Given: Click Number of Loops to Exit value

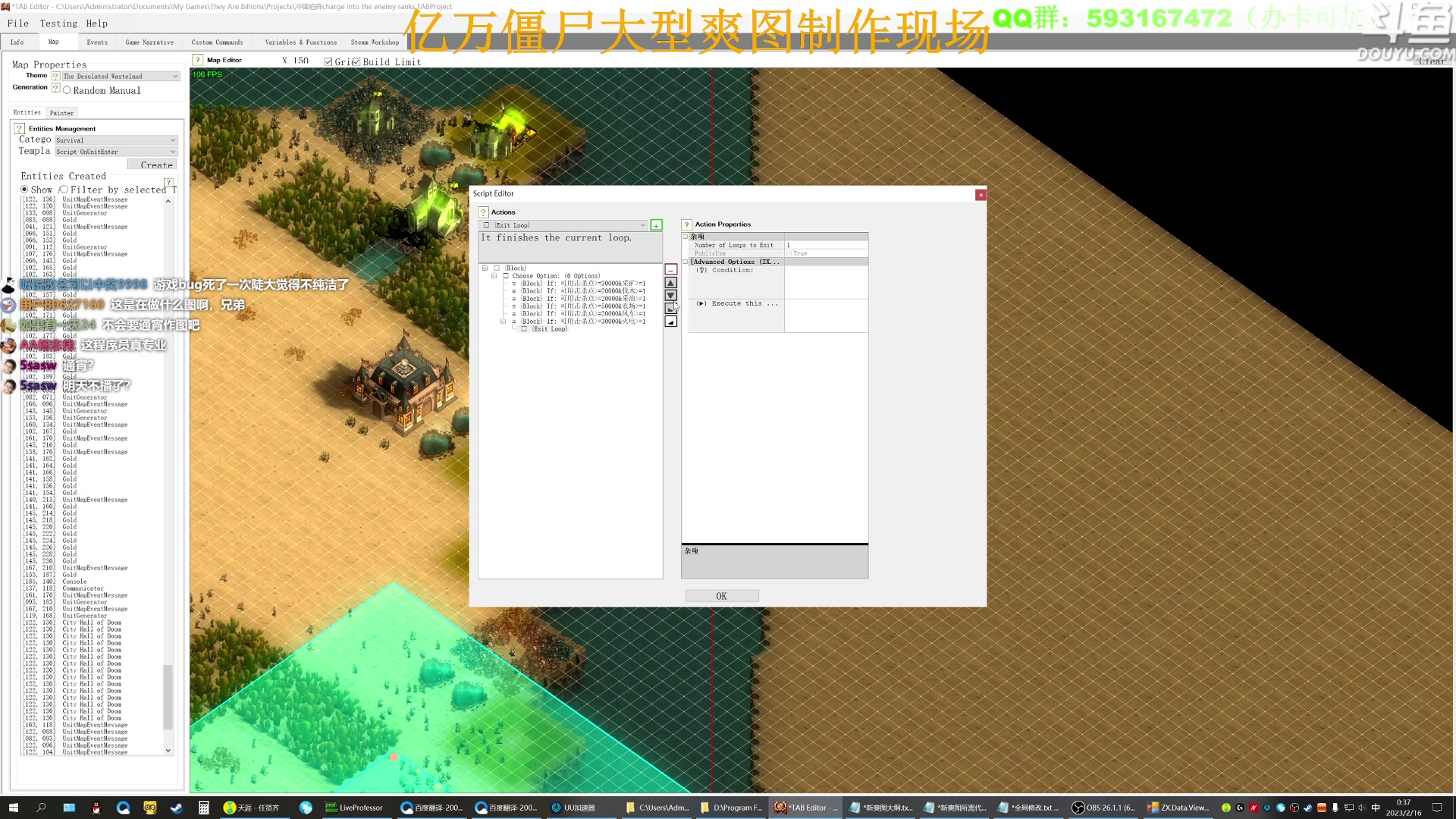Looking at the screenshot, I should (x=826, y=245).
